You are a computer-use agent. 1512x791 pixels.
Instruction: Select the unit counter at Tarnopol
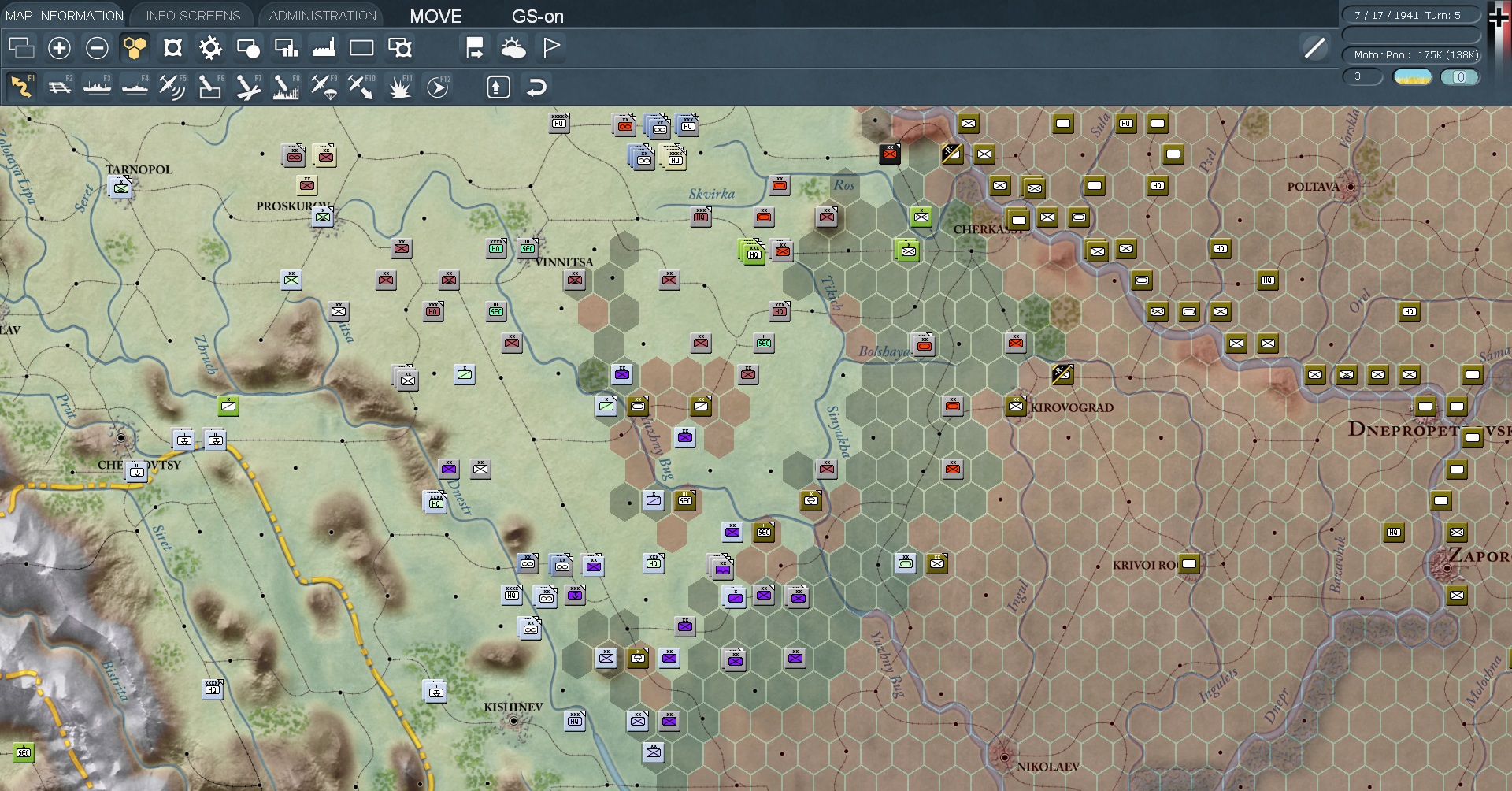tap(120, 188)
